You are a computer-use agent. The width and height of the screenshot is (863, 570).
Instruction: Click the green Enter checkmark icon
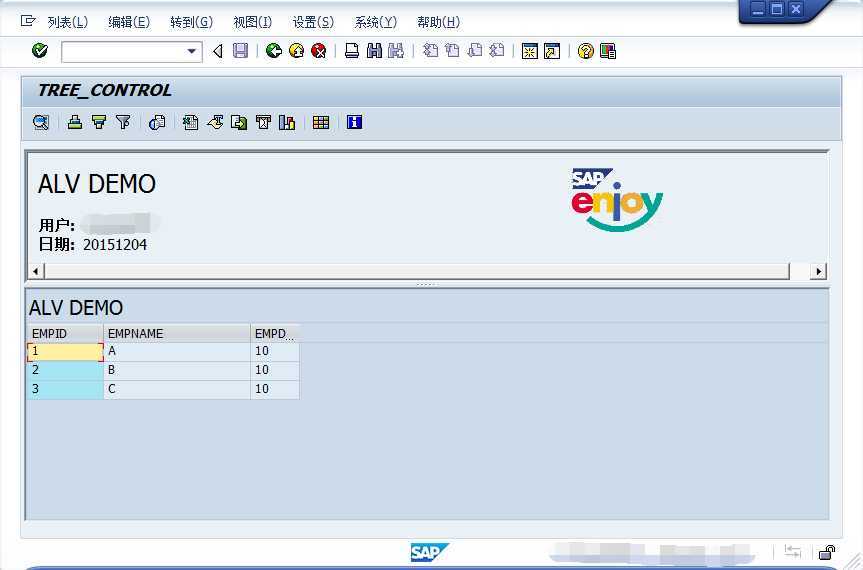(x=40, y=51)
